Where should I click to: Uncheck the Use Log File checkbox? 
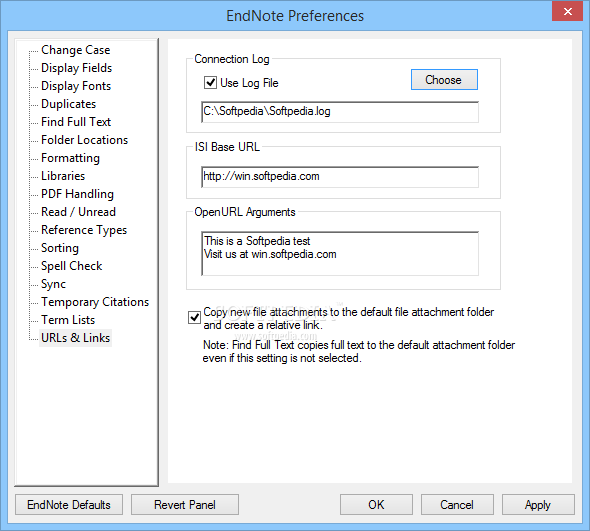coord(210,82)
